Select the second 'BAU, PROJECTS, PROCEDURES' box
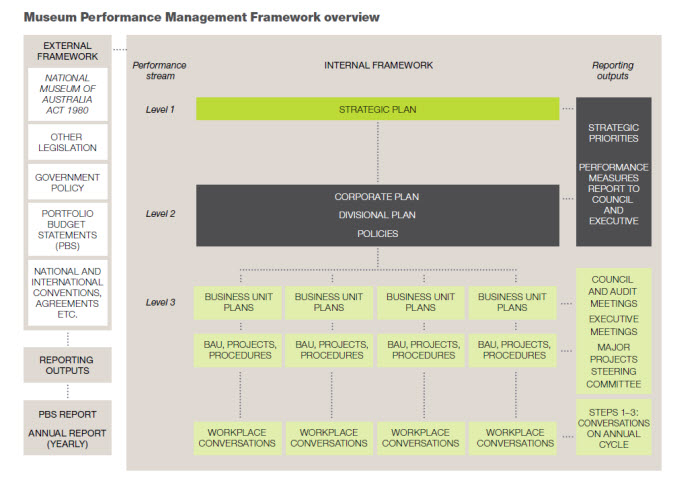The height and width of the screenshot is (484, 685). tap(329, 350)
